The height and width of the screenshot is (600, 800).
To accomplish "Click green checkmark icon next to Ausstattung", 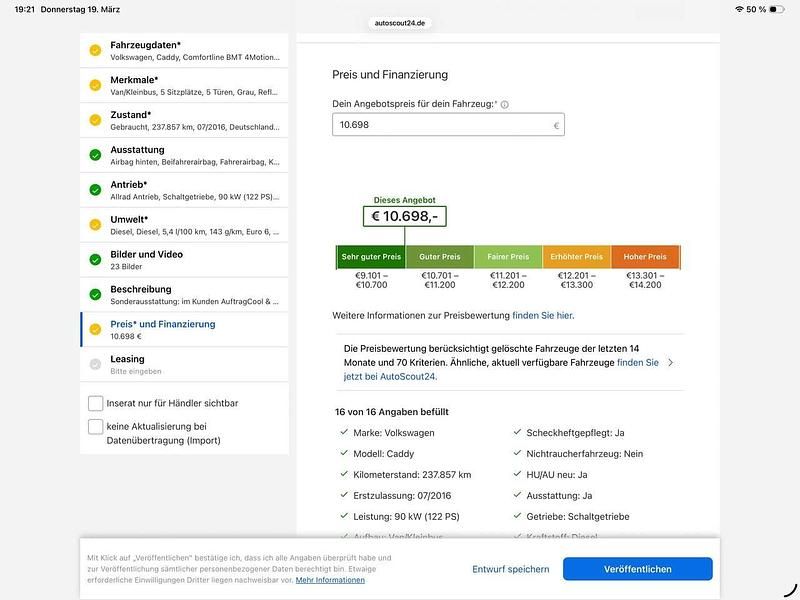I will click(95, 155).
